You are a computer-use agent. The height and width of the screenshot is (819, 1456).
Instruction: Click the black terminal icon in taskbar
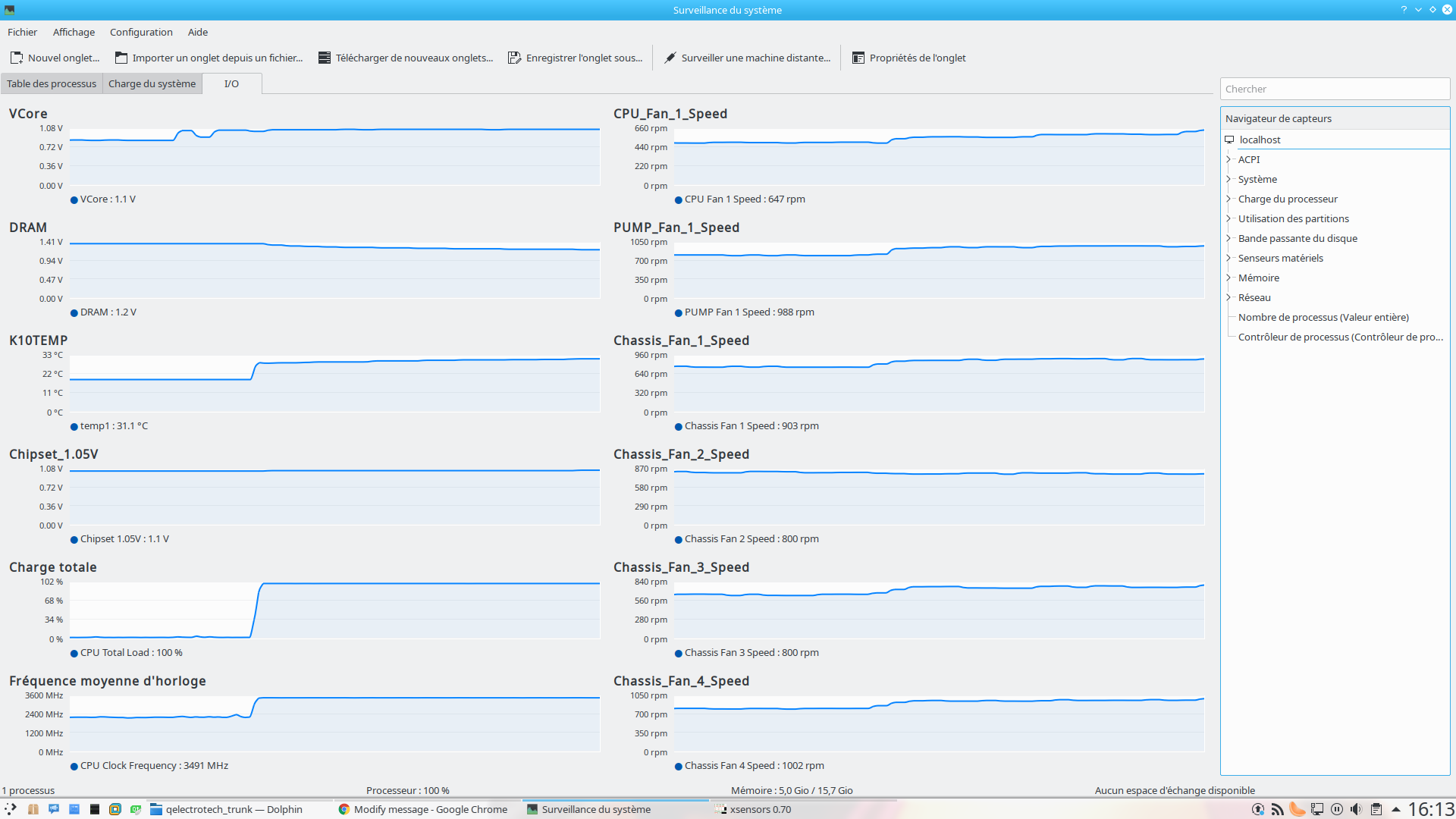(x=95, y=809)
